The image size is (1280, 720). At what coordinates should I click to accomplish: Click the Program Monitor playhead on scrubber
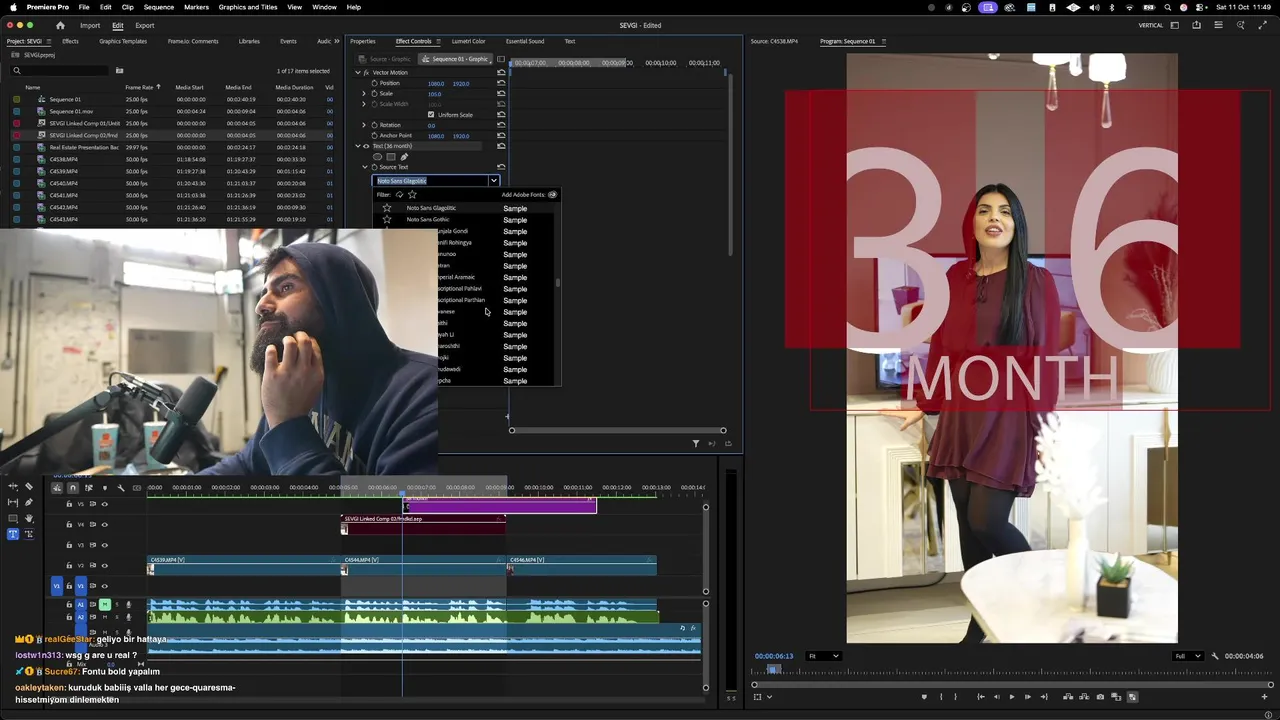(773, 669)
